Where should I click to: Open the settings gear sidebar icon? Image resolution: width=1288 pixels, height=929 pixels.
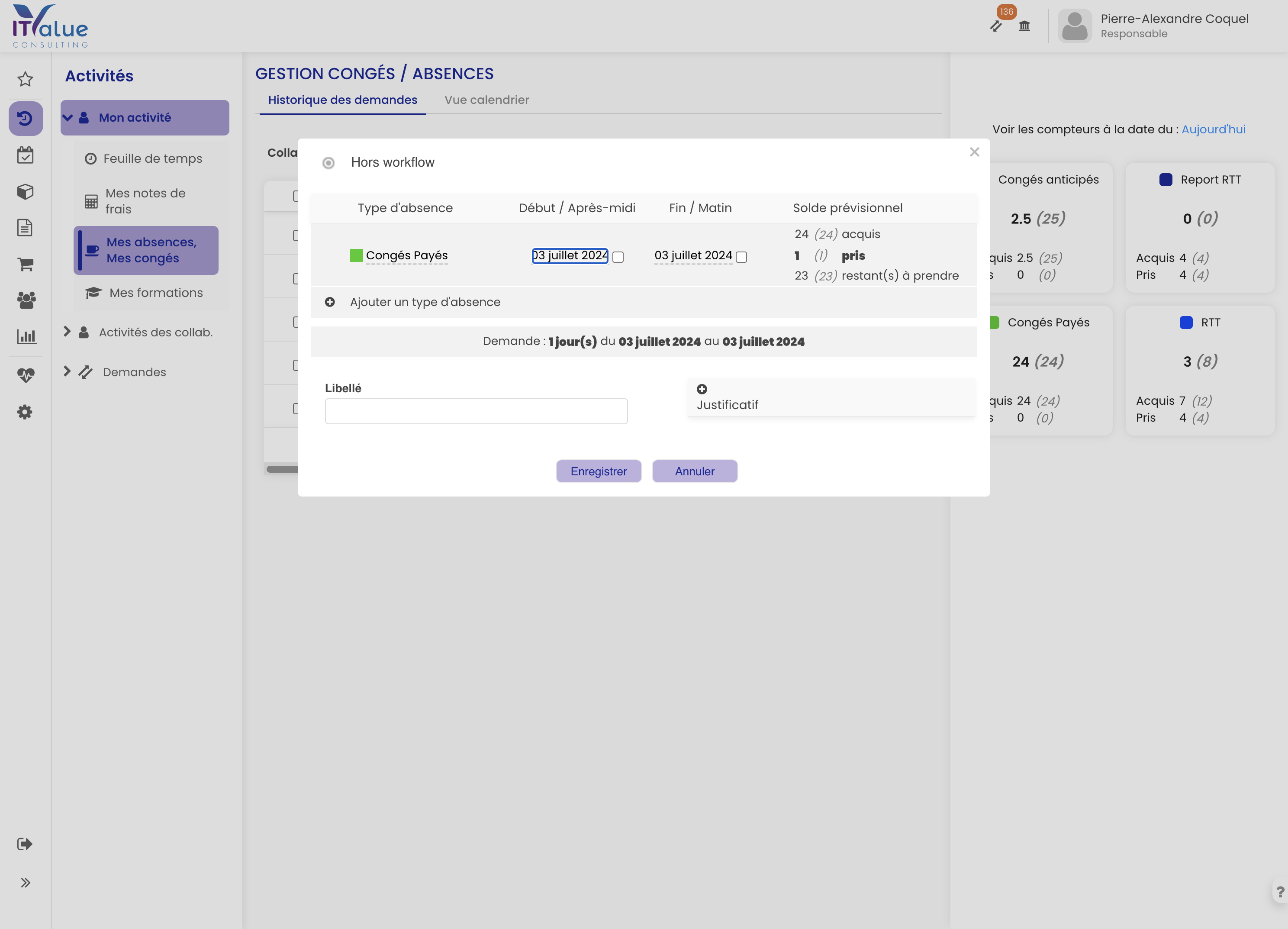coord(25,412)
